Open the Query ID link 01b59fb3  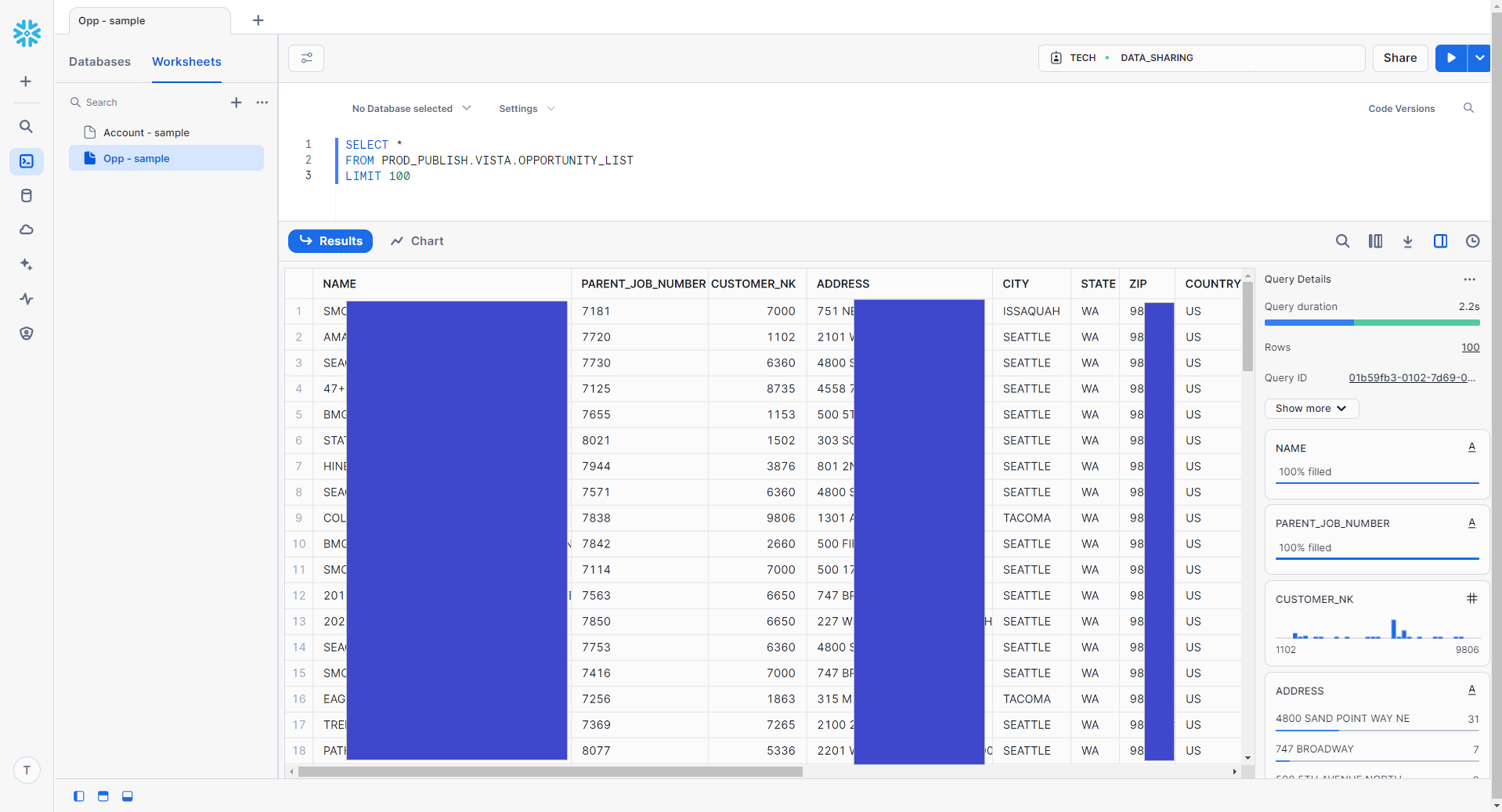(x=1410, y=377)
